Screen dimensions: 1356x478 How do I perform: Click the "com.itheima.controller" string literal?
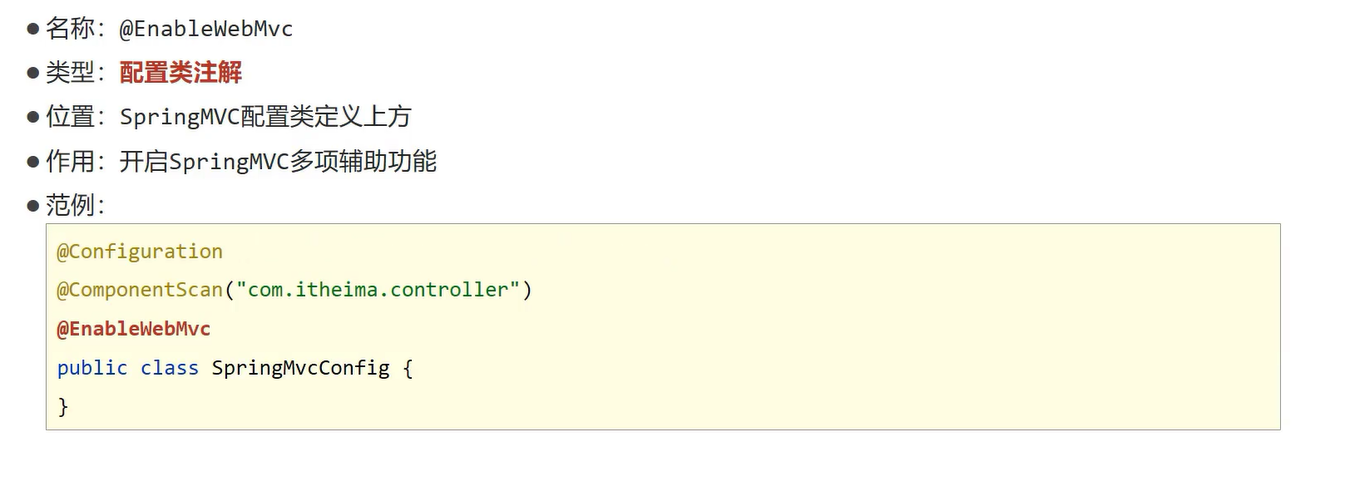click(x=378, y=290)
